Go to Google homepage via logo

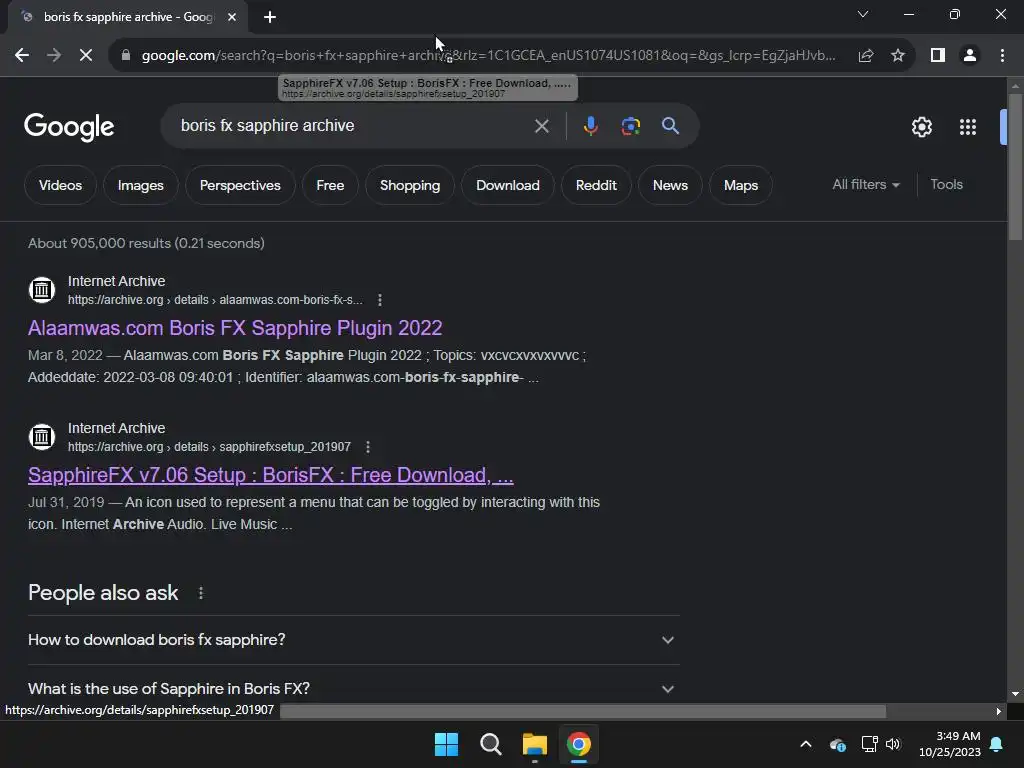pyautogui.click(x=69, y=127)
